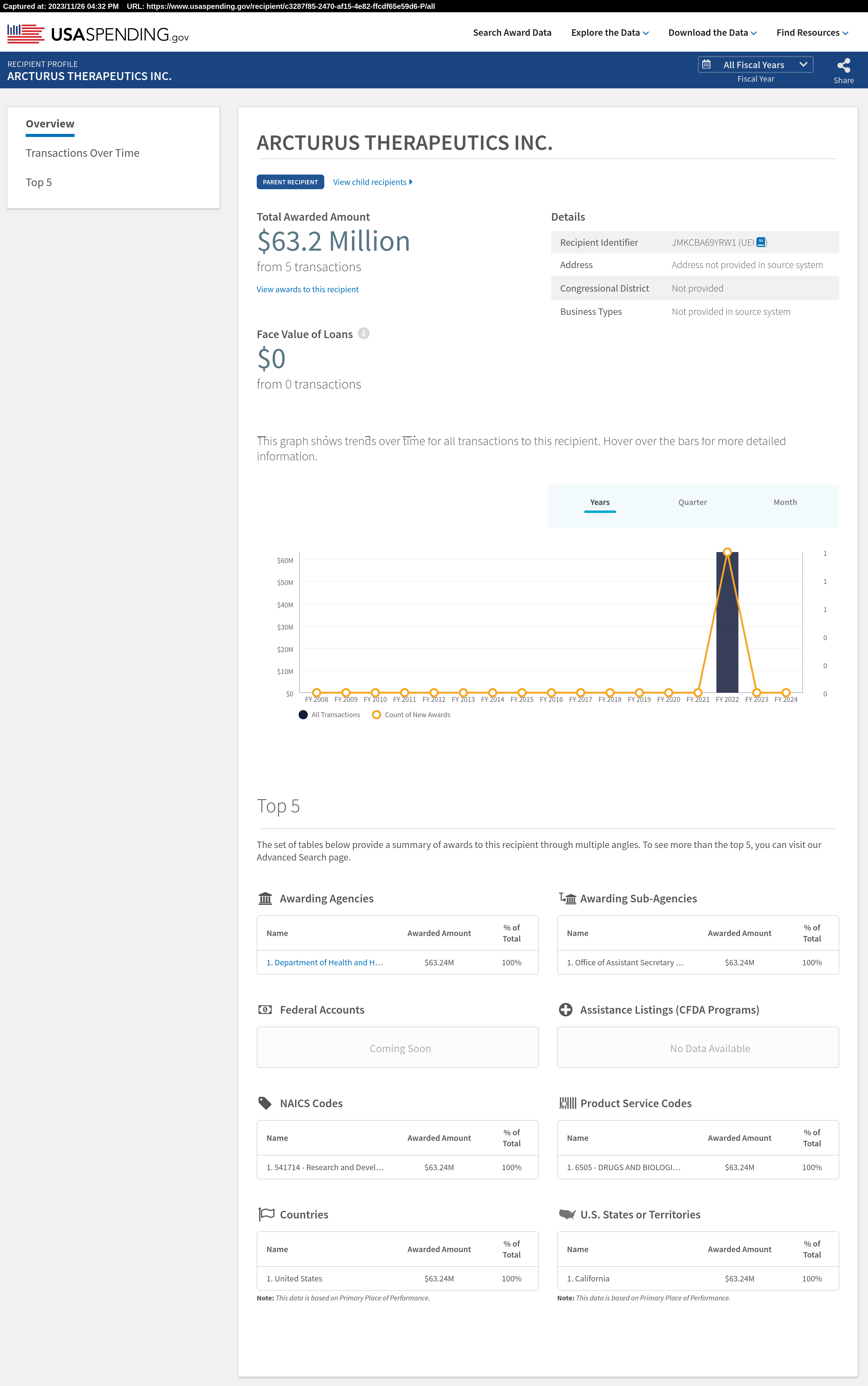Click the USAspending.gov logo
Screen dimensions: 868x1386
point(97,34)
